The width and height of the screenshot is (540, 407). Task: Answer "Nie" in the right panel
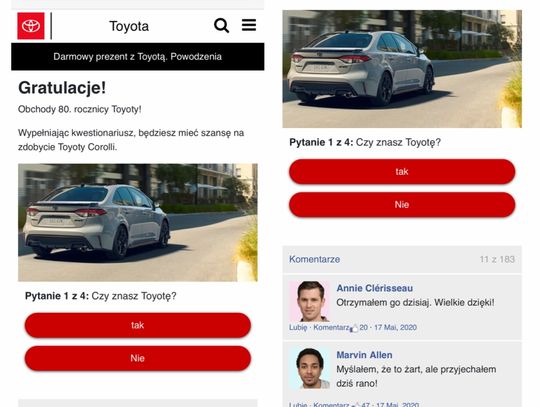point(402,205)
